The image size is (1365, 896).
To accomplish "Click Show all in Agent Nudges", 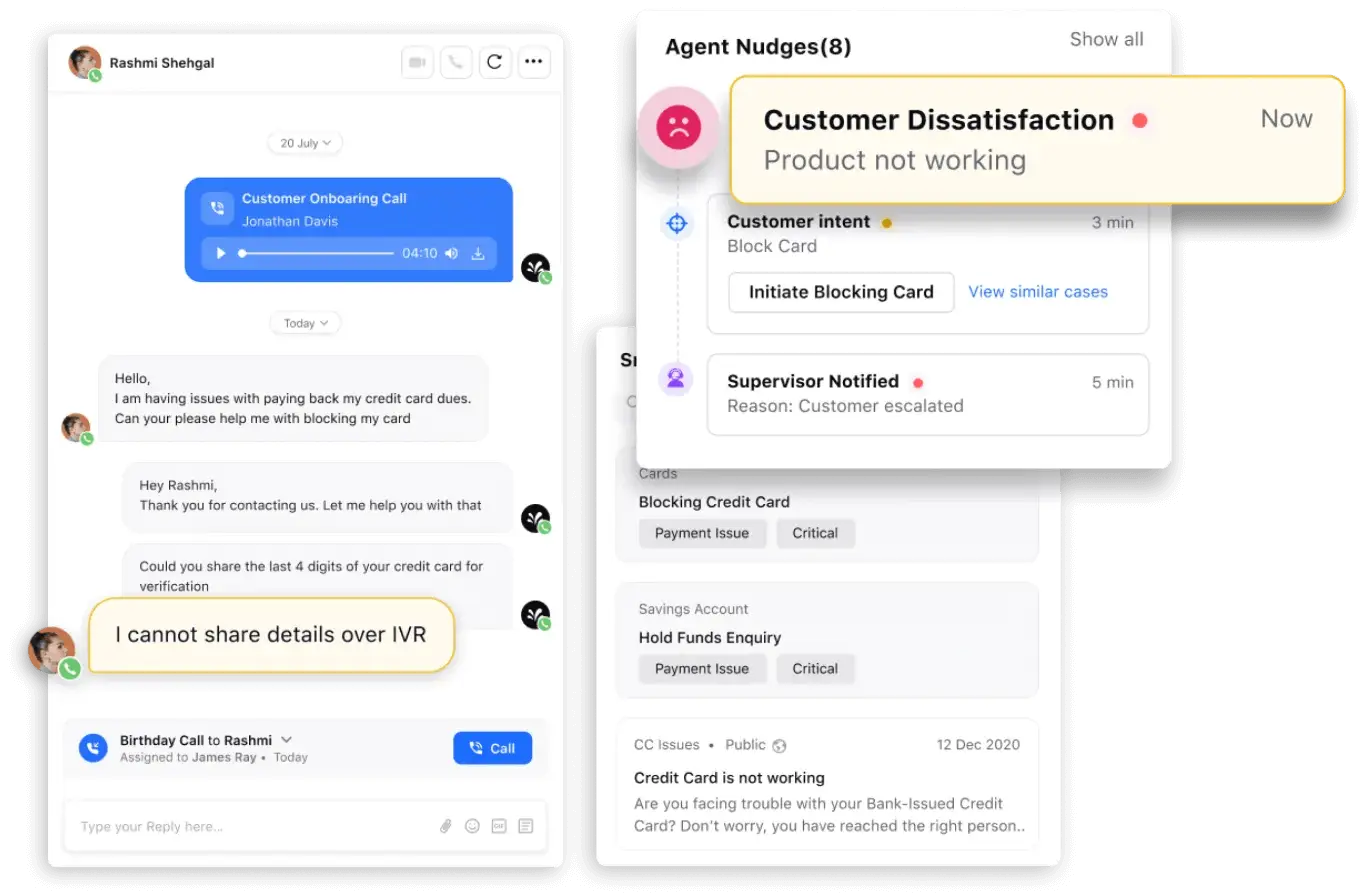I will point(1106,39).
